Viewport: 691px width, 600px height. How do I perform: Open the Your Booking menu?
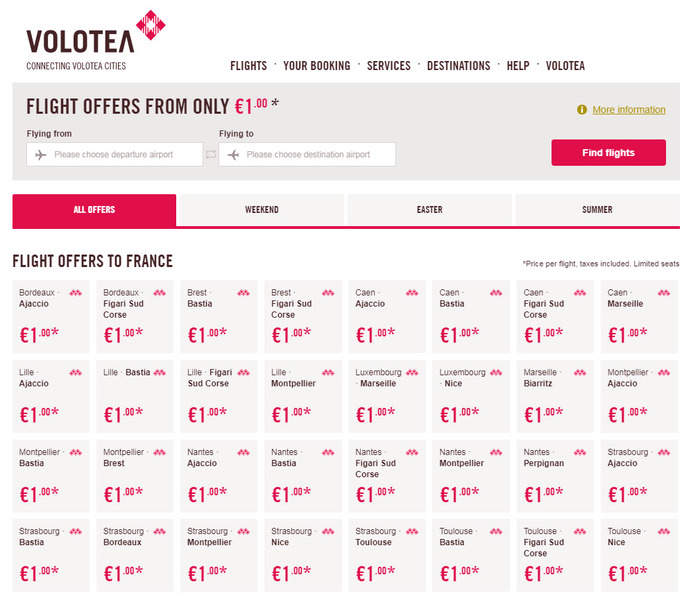pyautogui.click(x=316, y=66)
